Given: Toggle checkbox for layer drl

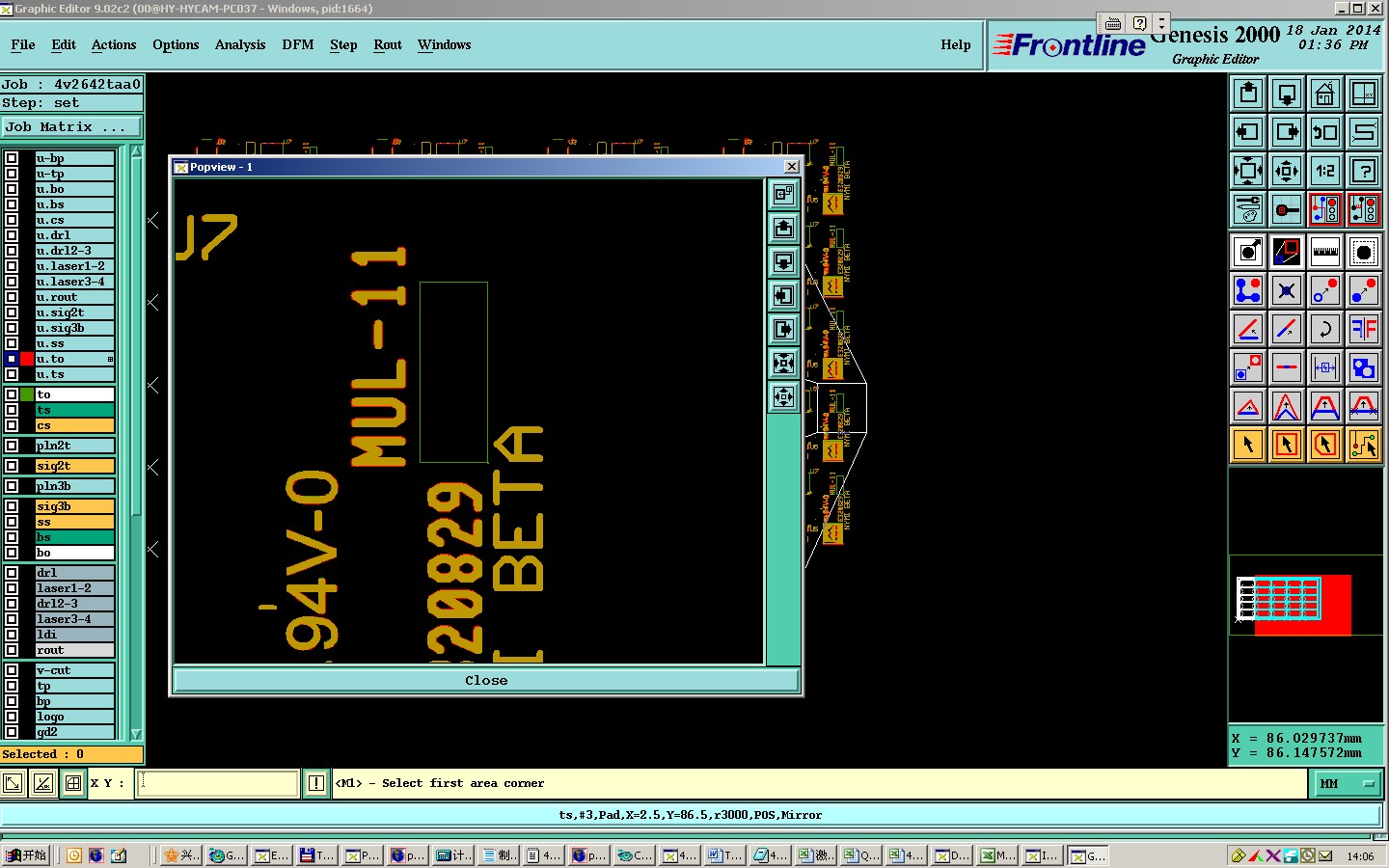Looking at the screenshot, I should 12,573.
